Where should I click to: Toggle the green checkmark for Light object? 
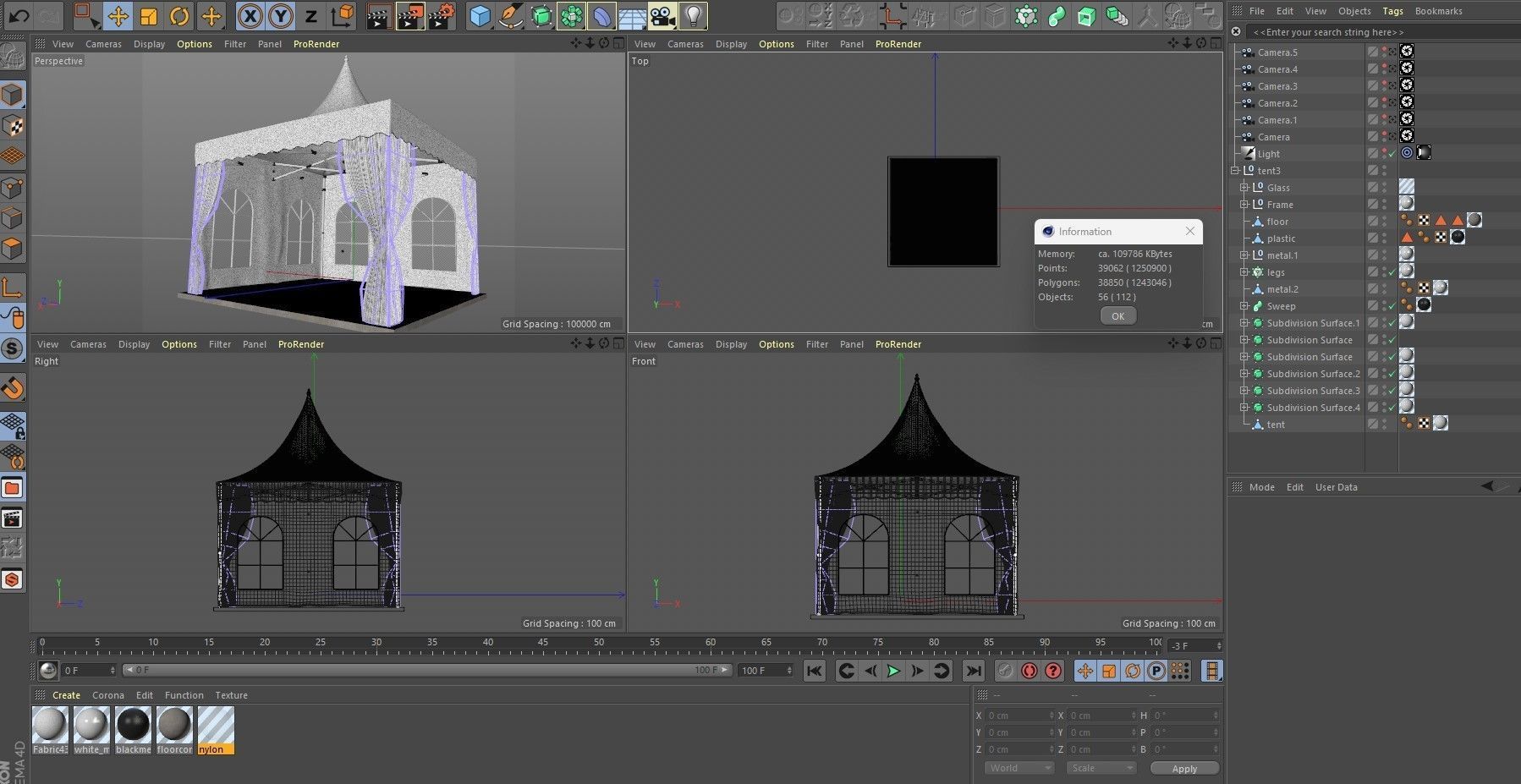click(1392, 154)
